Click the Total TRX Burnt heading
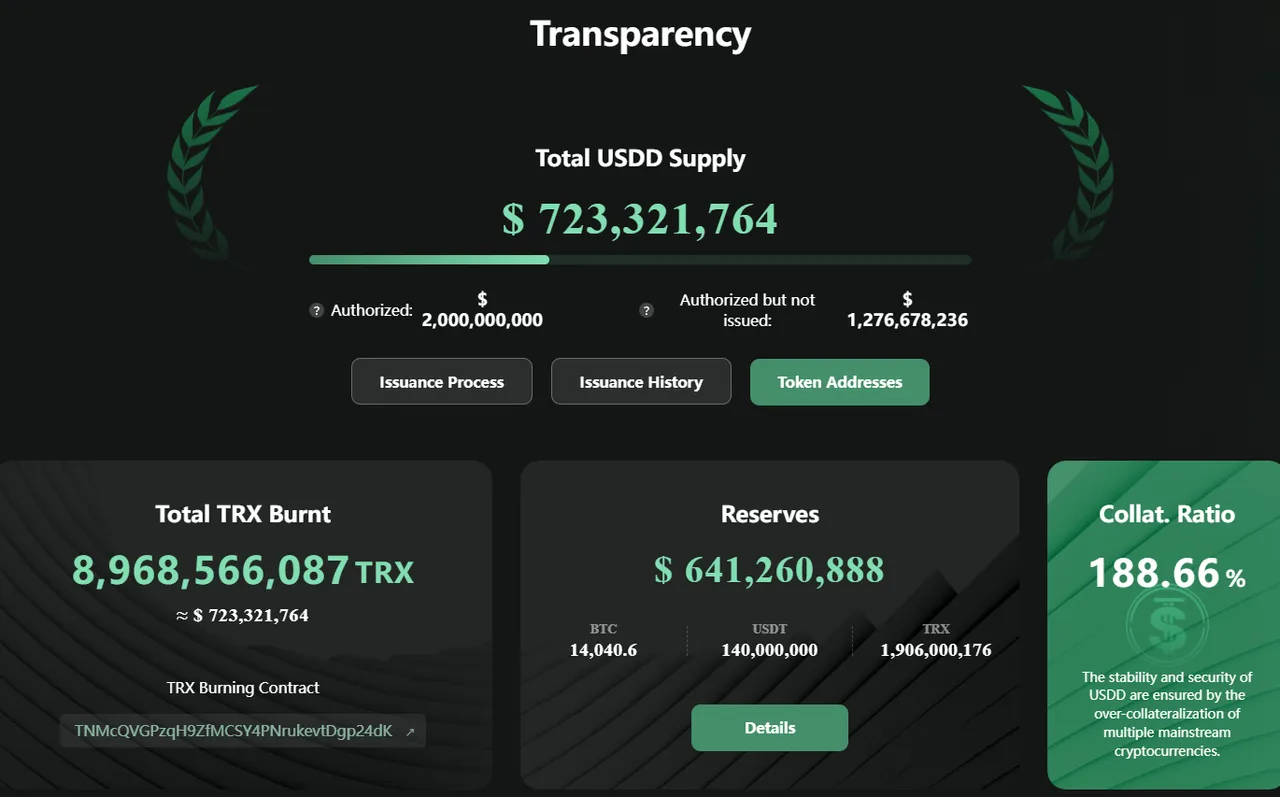Screen dimensions: 1280x797 243,514
